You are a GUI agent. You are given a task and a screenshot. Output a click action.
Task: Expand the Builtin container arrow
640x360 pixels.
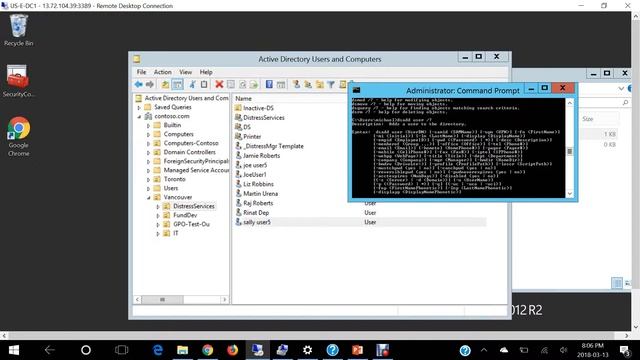pyautogui.click(x=149, y=125)
